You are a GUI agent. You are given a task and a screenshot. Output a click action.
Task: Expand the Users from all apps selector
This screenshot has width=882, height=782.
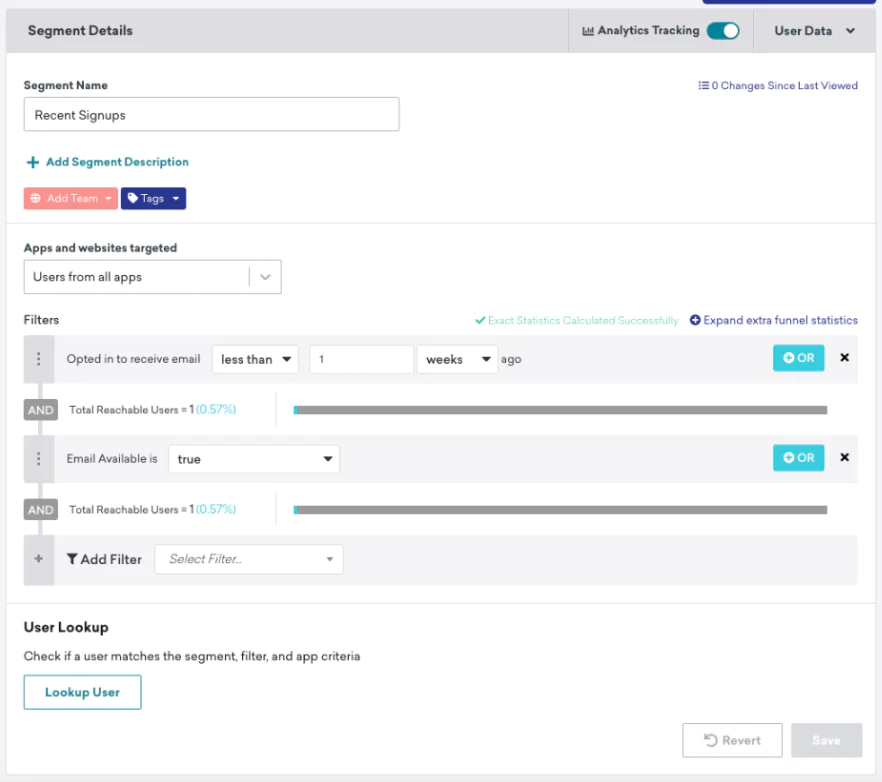(152, 277)
